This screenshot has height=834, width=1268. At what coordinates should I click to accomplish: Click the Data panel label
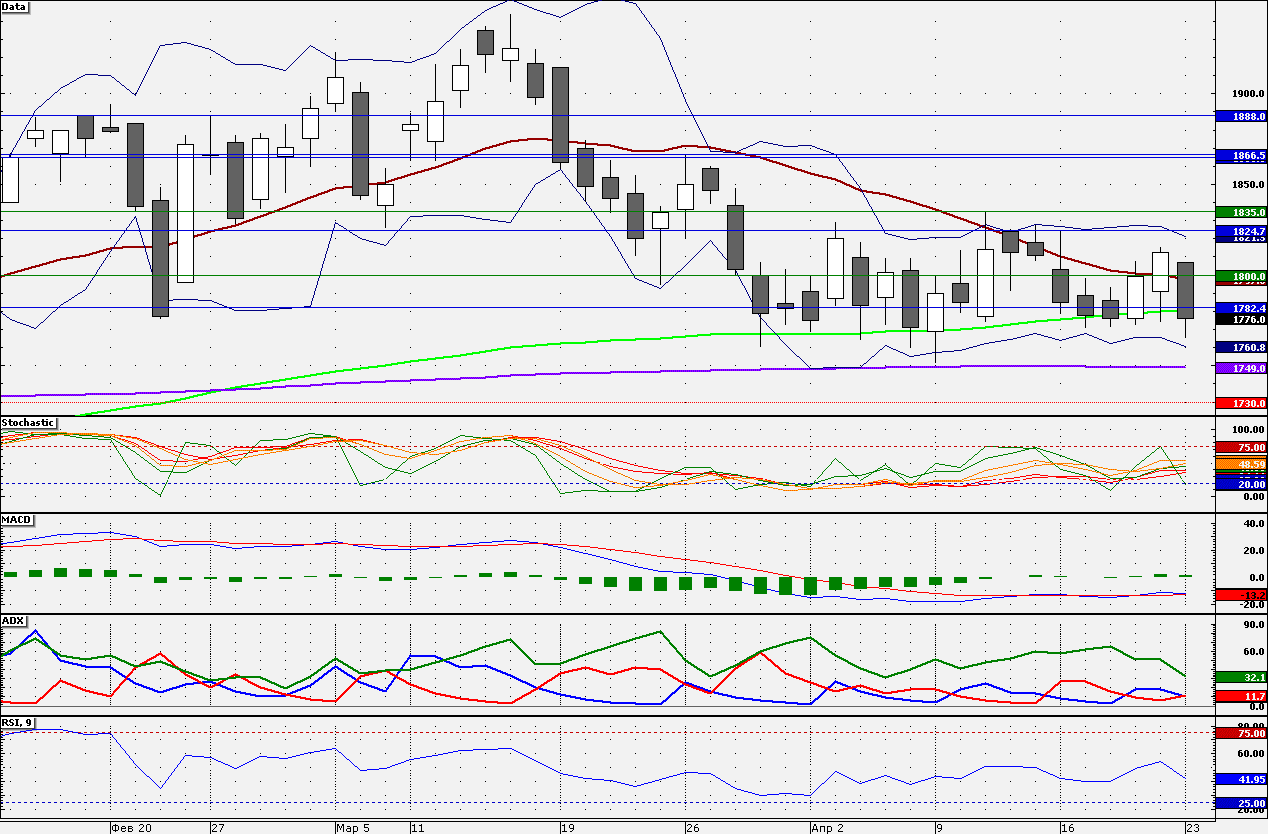coord(15,6)
